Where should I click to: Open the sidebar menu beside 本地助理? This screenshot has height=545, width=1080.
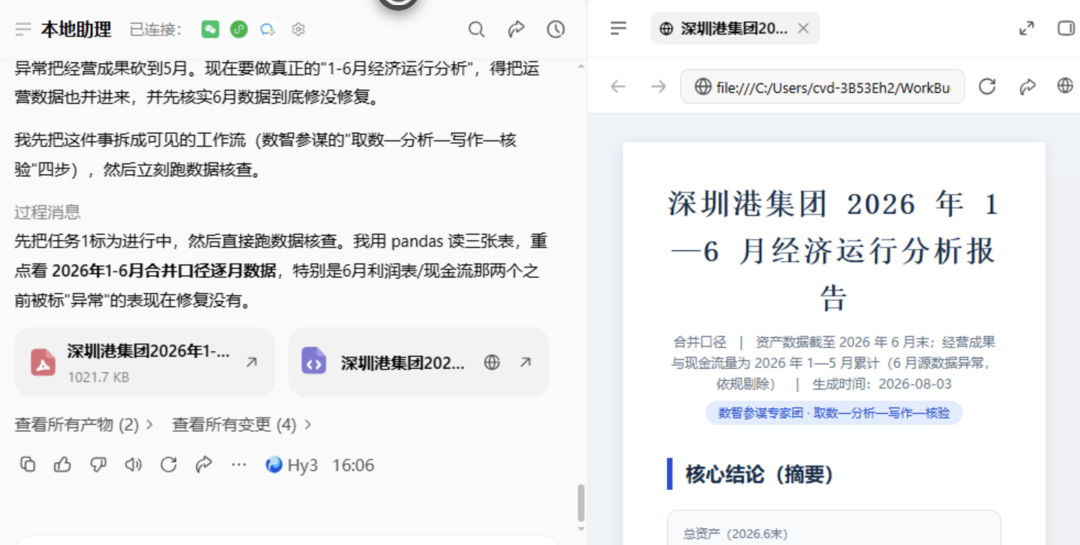pyautogui.click(x=23, y=29)
